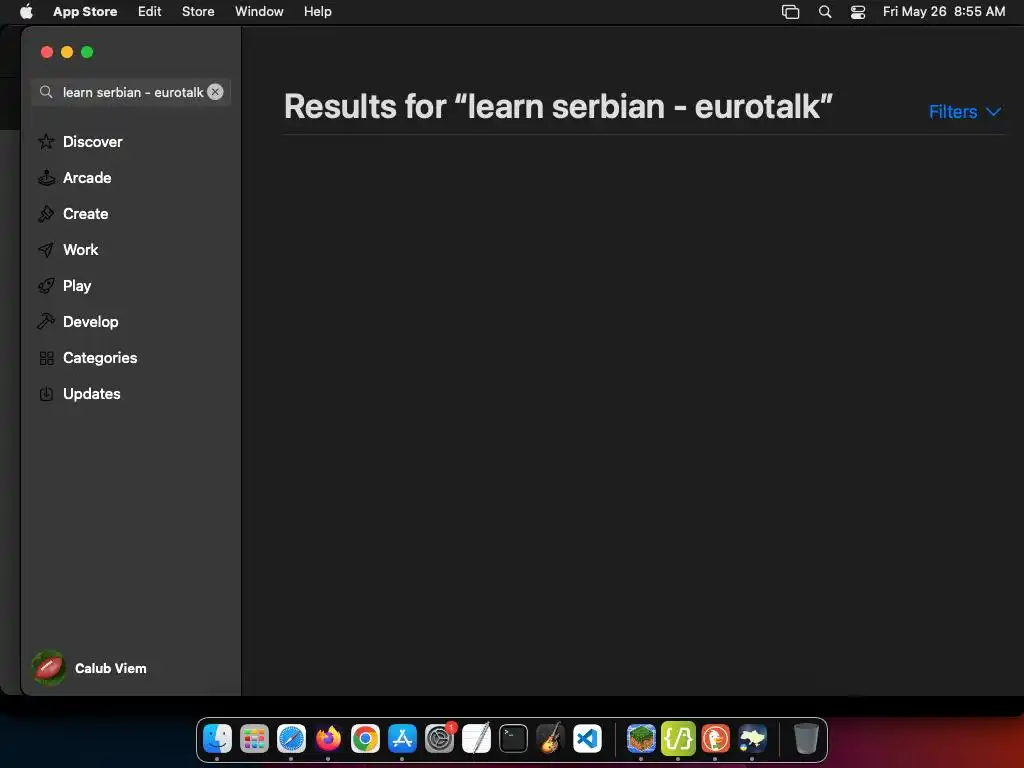Open the Help menu
Screen dimensions: 1024x768
tap(317, 11)
